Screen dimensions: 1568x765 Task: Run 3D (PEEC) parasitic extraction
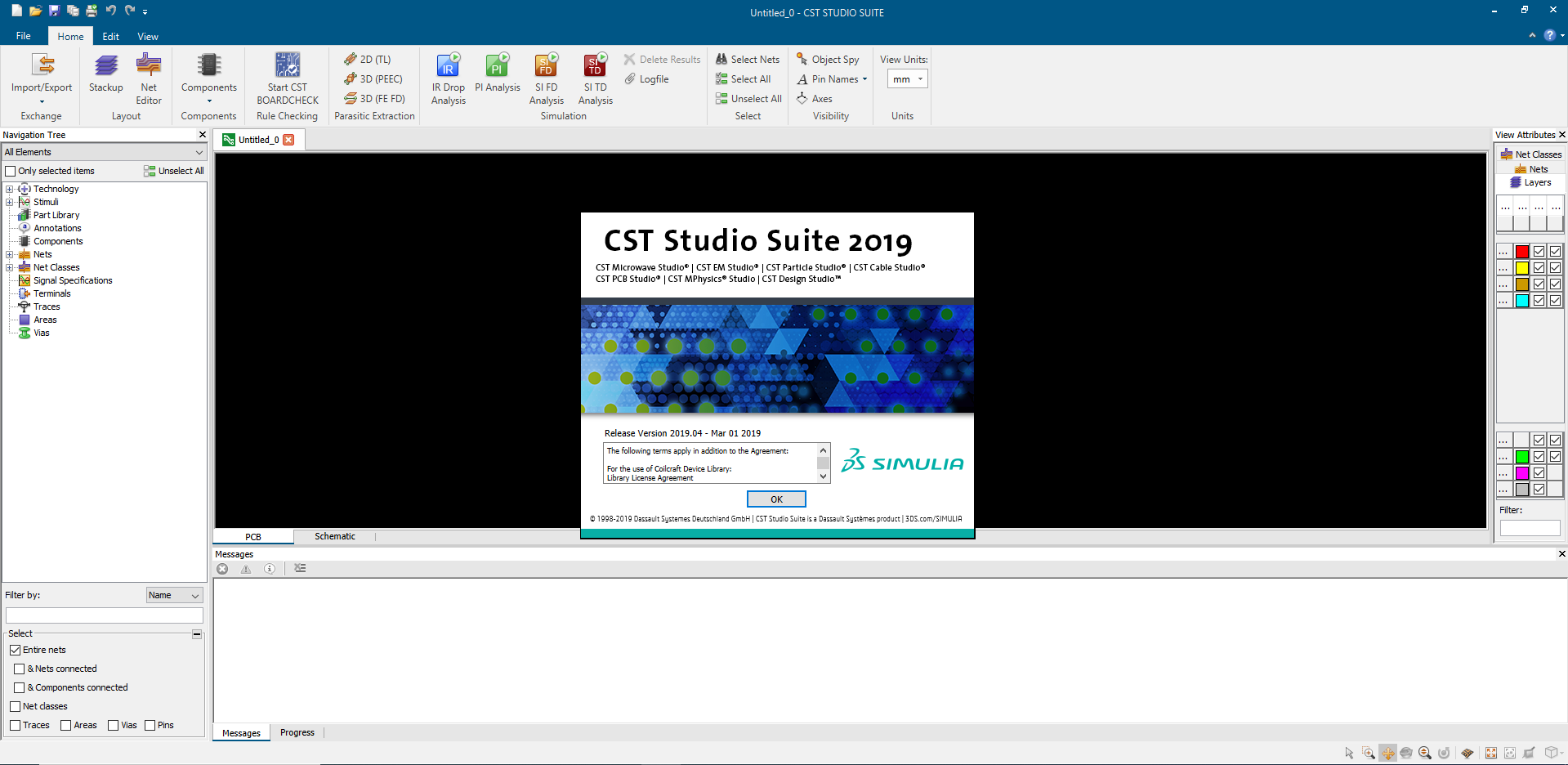click(x=373, y=79)
